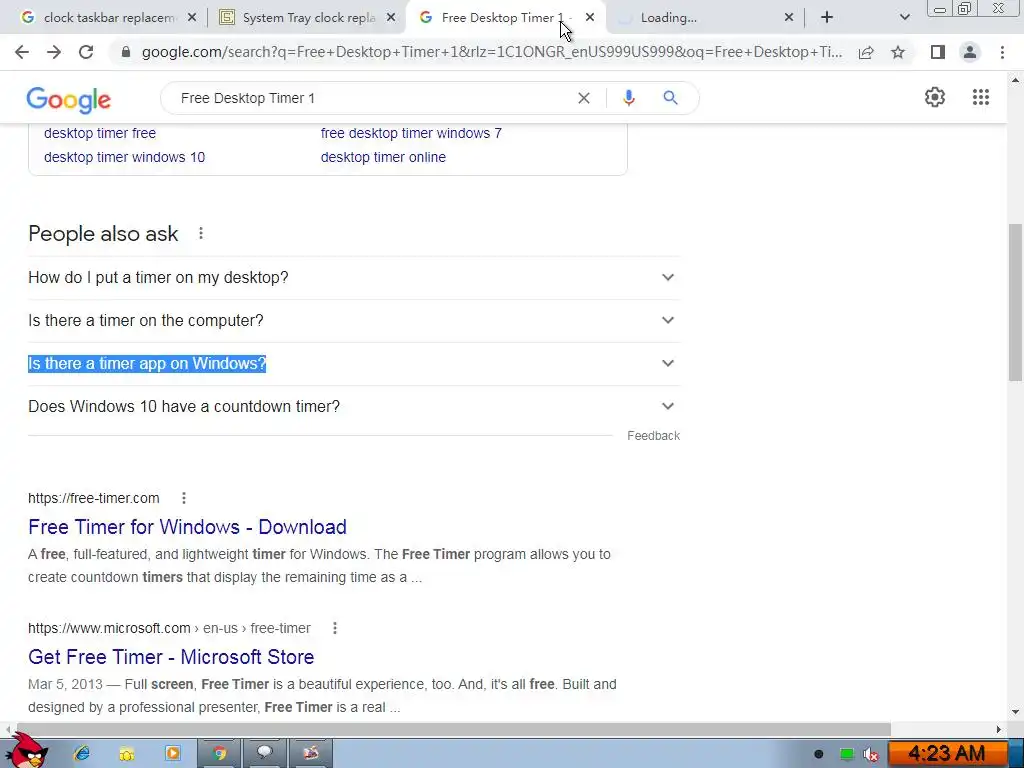This screenshot has width=1024, height=768.
Task: Click the 'People also ask' heading
Action: 103,234
